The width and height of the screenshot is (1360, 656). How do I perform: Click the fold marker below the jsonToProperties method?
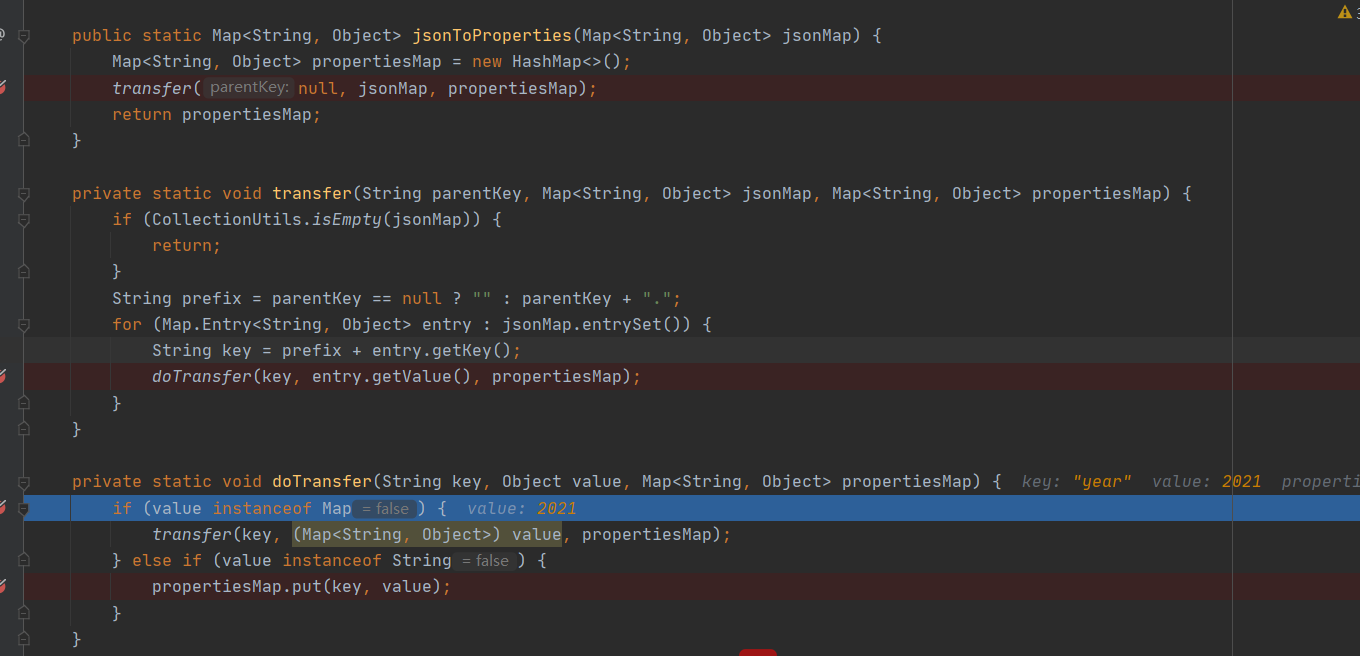pyautogui.click(x=22, y=140)
